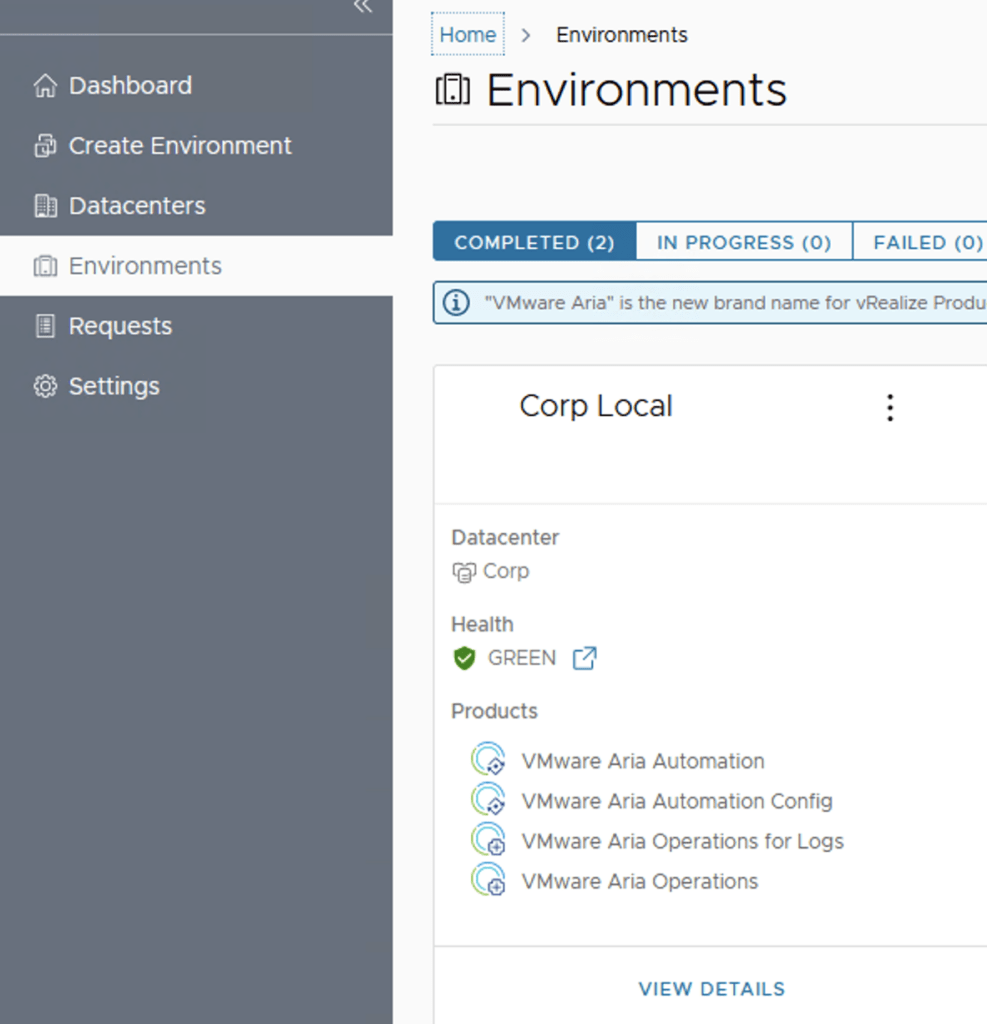Click the VMware Aria Automation product icon

488,759
